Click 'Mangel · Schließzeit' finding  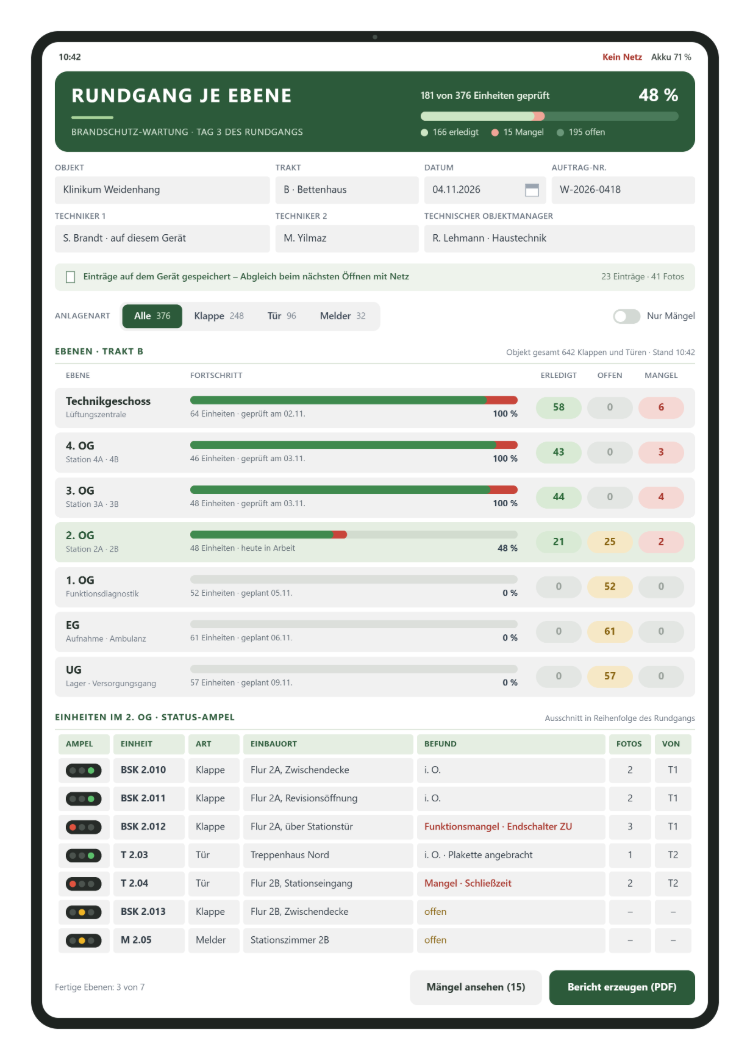coord(468,884)
